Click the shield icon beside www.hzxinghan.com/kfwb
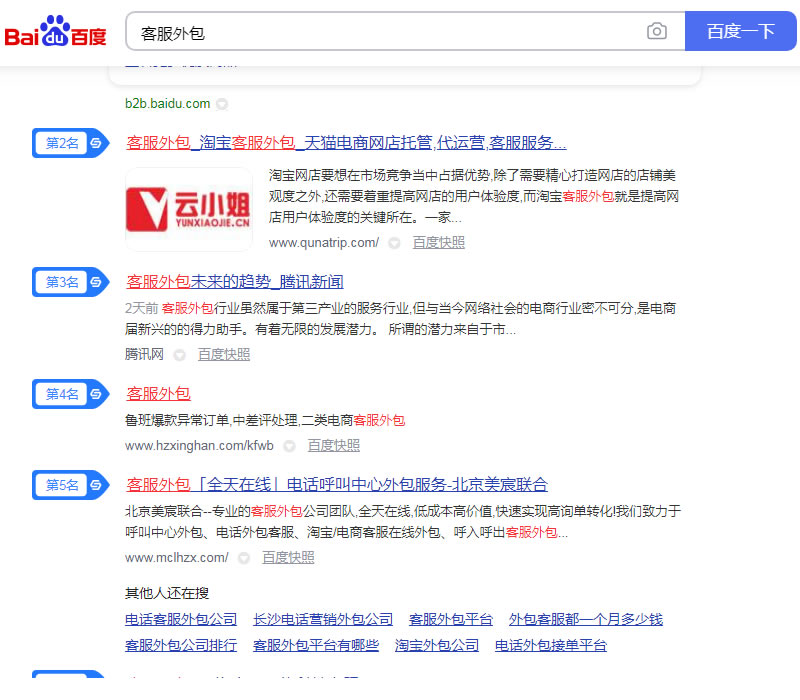This screenshot has height=700, width=800. 289,446
